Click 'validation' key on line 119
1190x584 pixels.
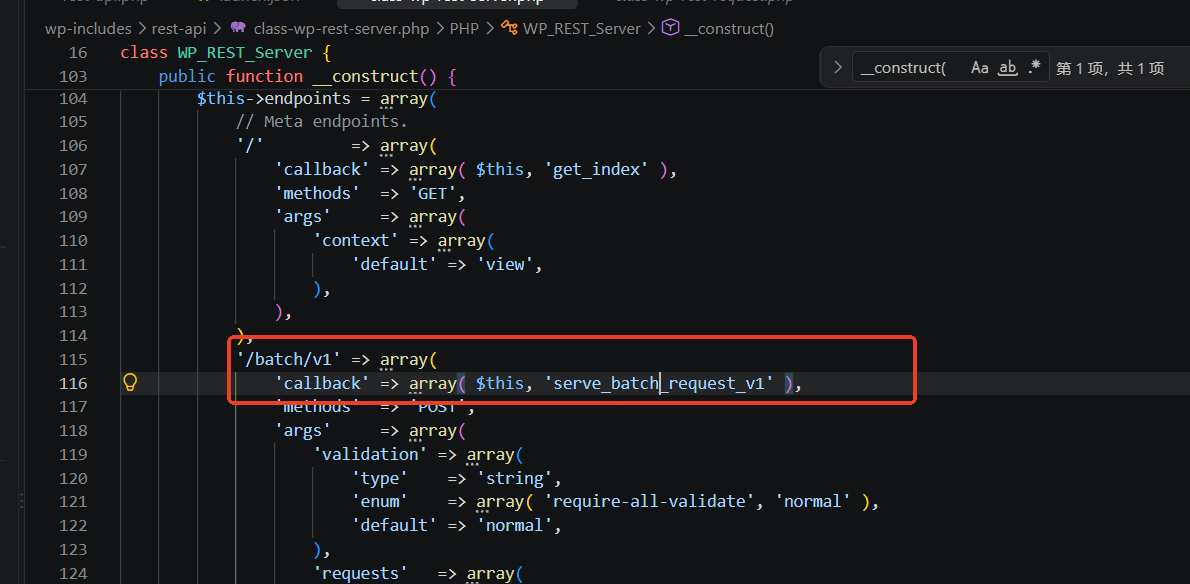coord(370,454)
